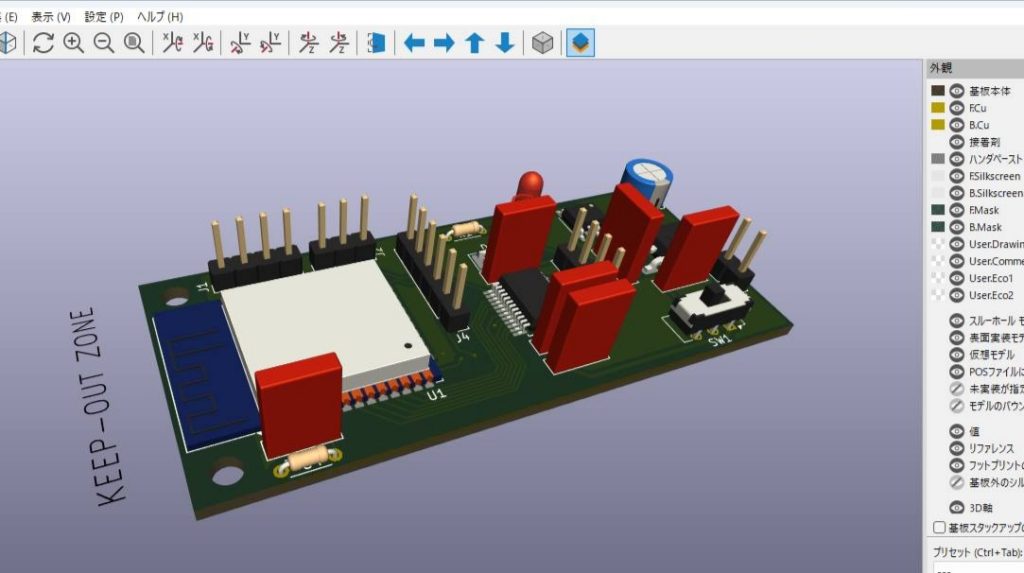This screenshot has width=1024, height=573.
Task: Rotate board clockwise around X axis
Action: [x=173, y=43]
